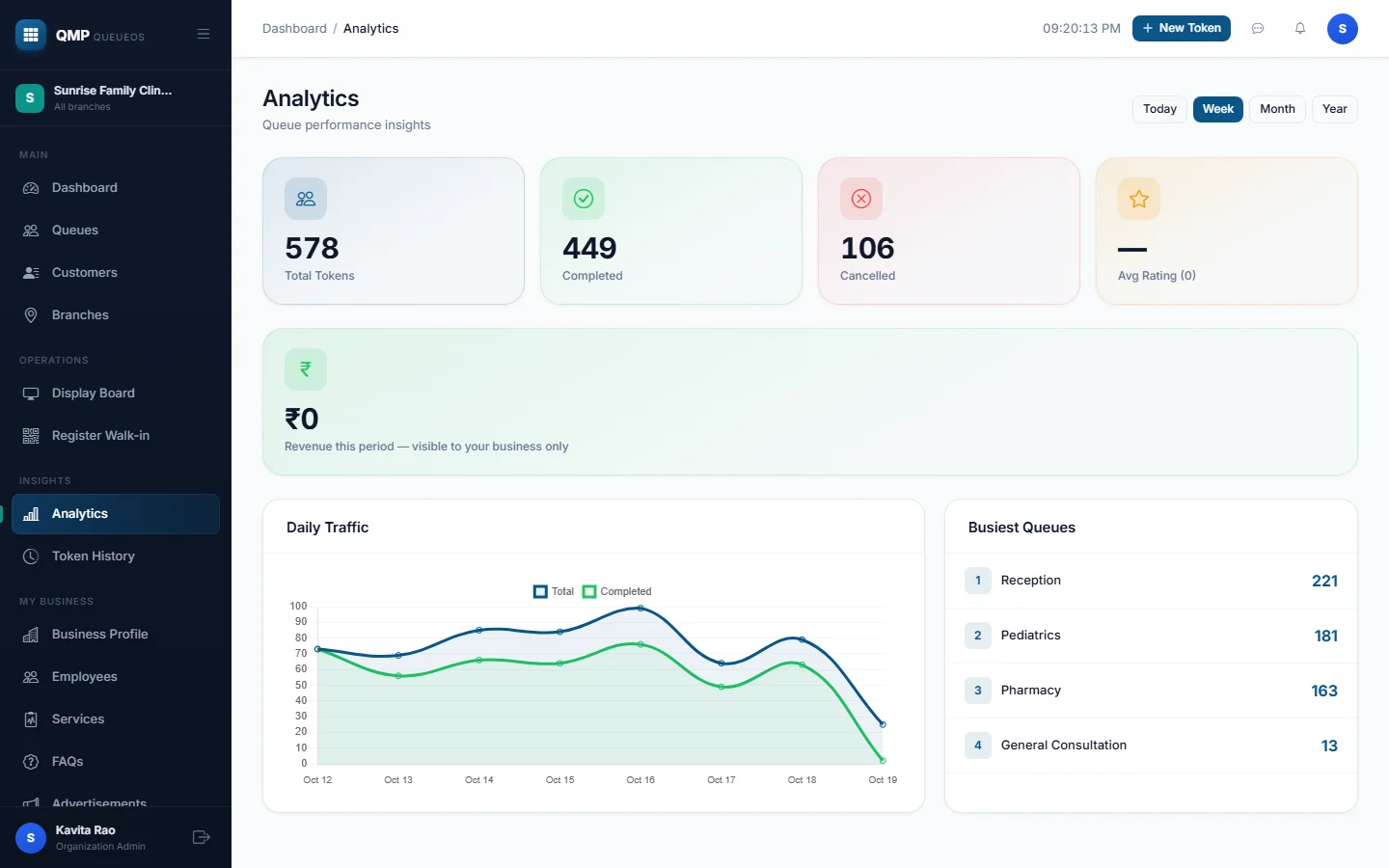The width and height of the screenshot is (1389, 868).
Task: Switch the period to Month
Action: tap(1277, 109)
